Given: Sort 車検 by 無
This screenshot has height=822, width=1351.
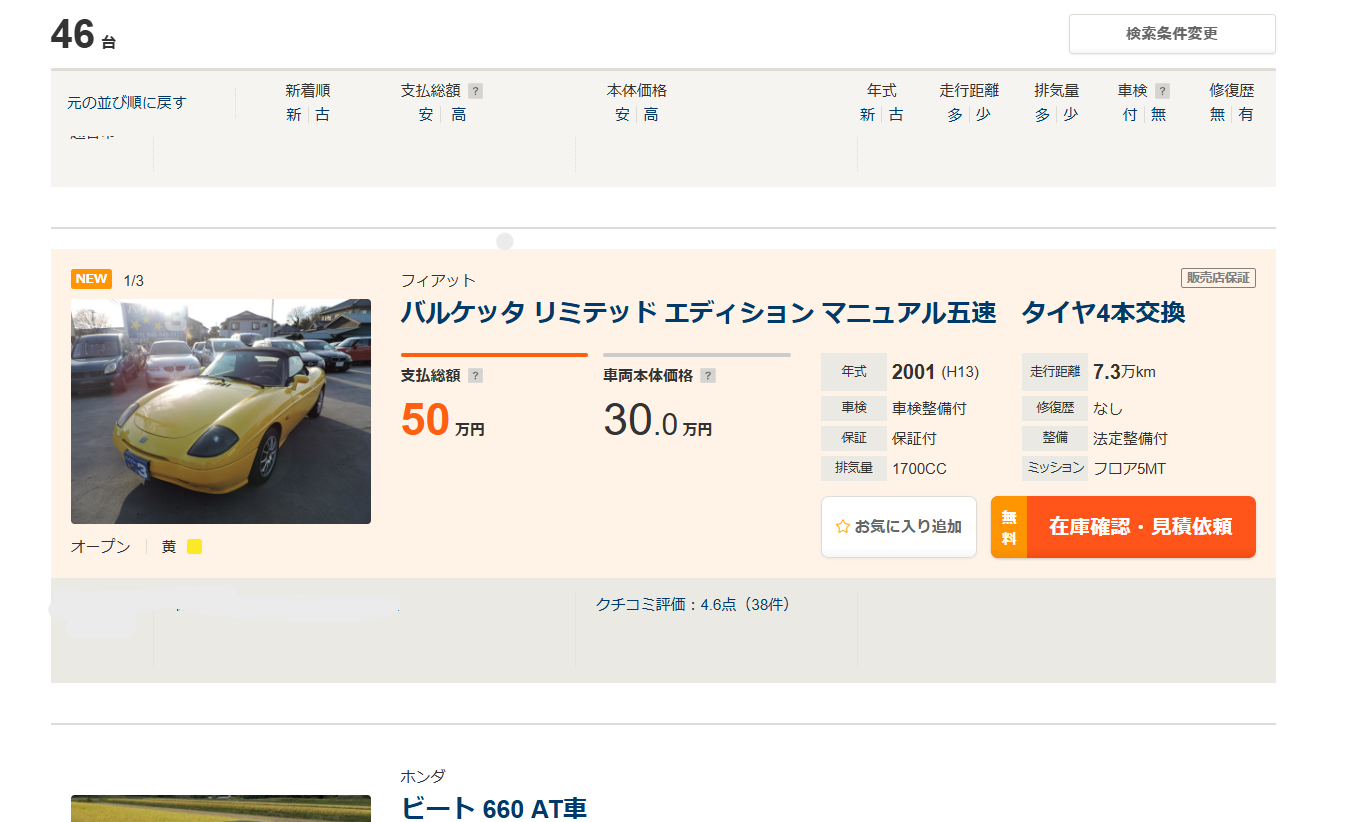Looking at the screenshot, I should (1158, 114).
